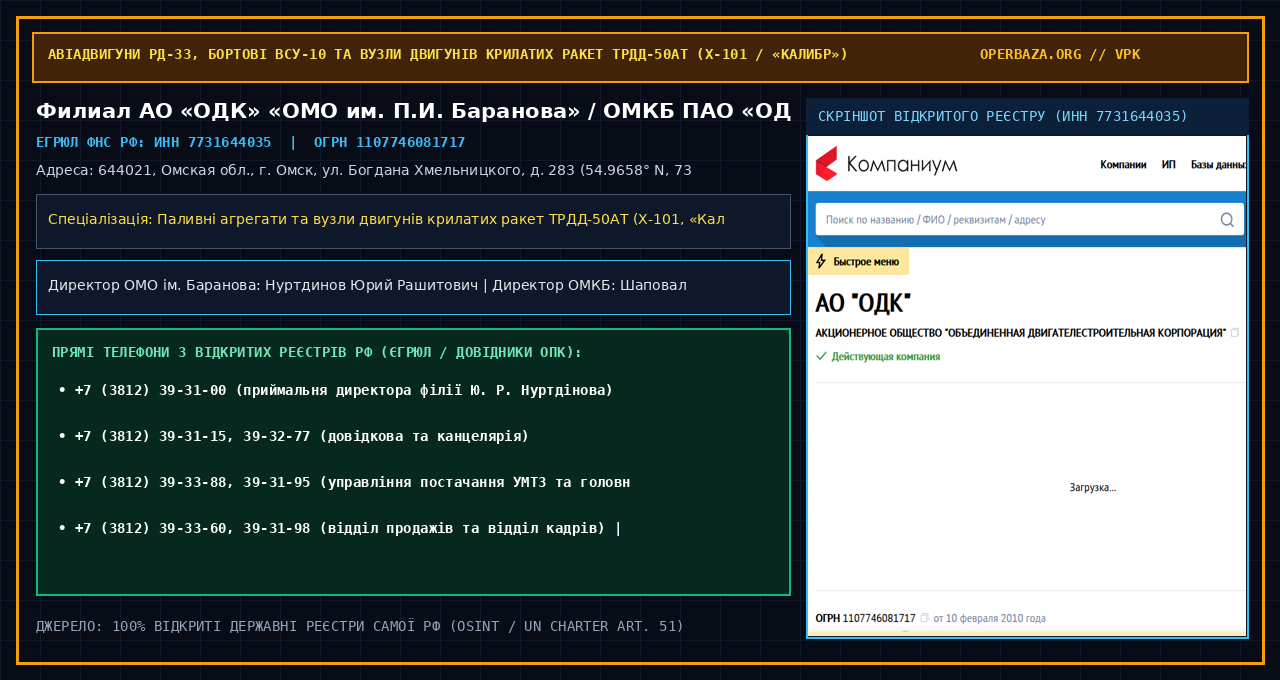Select the date text от 10 февраля 2010 года
Image resolution: width=1280 pixels, height=680 pixels.
(x=990, y=618)
